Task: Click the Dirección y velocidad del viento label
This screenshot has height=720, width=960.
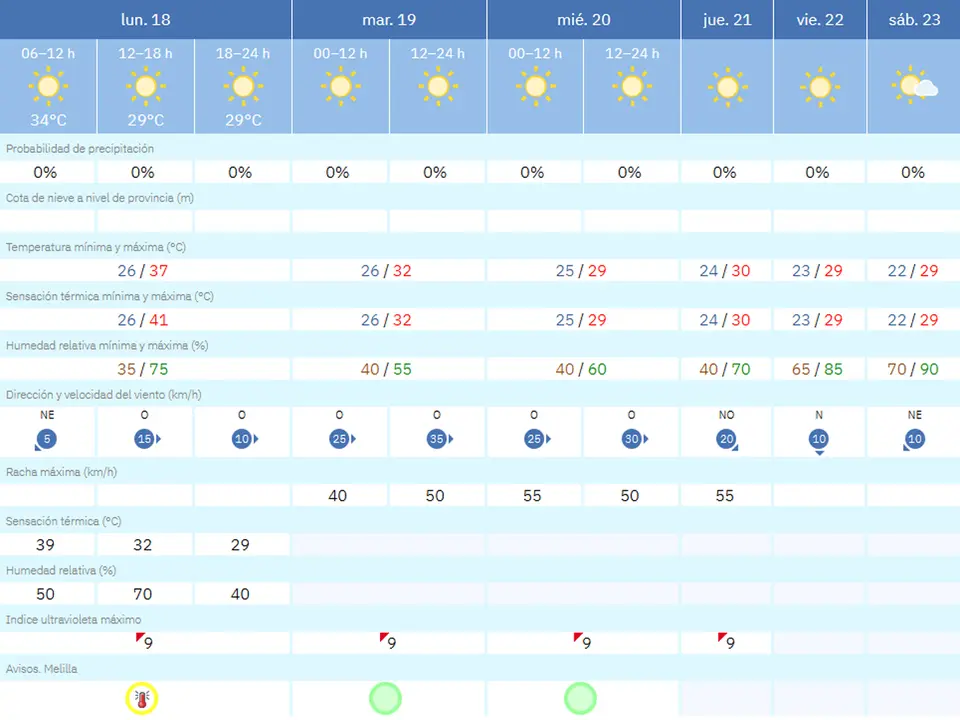Action: 103,395
